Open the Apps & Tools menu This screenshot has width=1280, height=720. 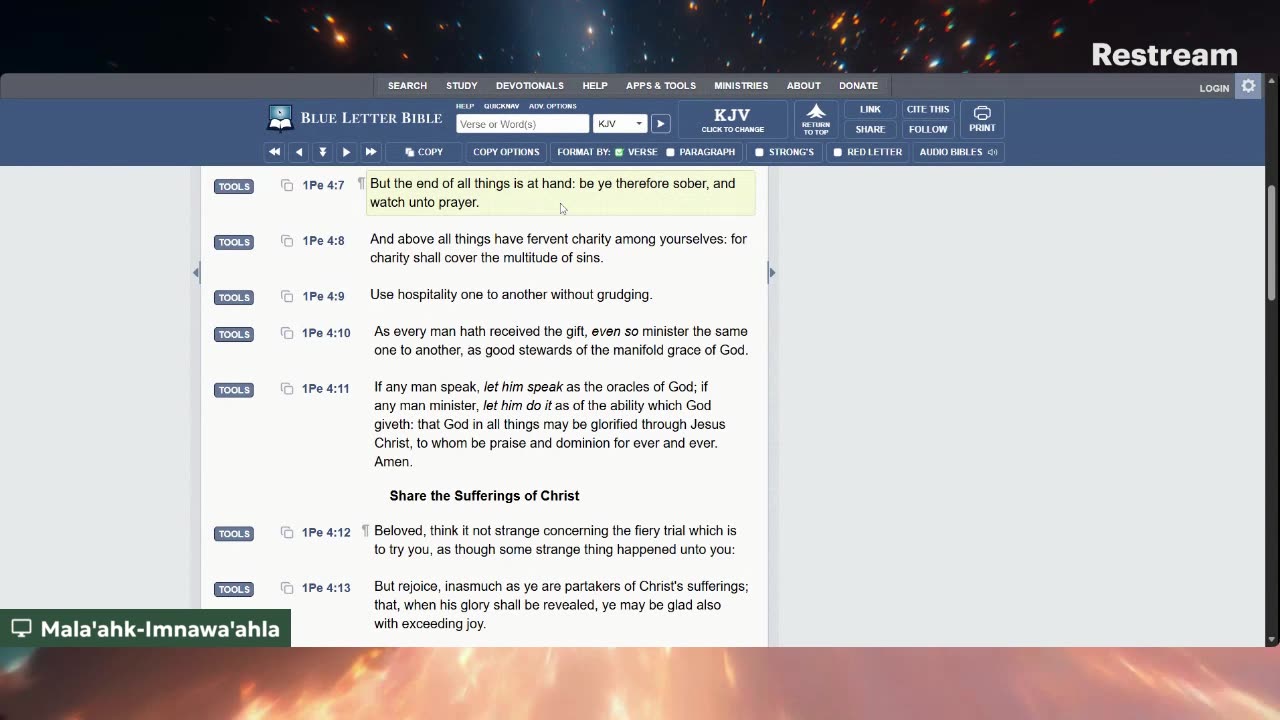[661, 86]
